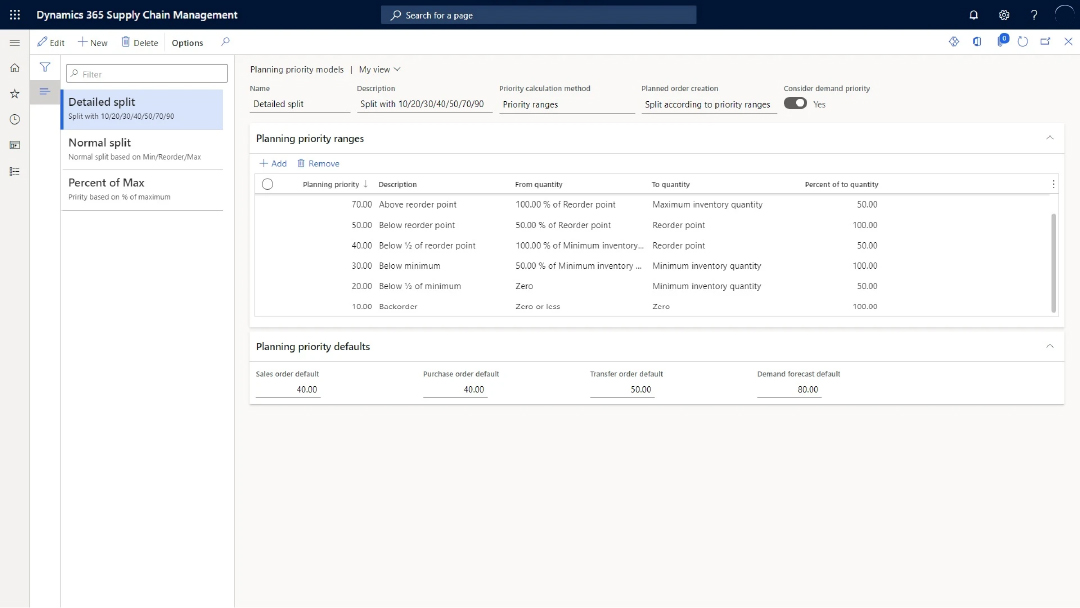
Task: Click the help question mark icon
Action: click(1034, 15)
